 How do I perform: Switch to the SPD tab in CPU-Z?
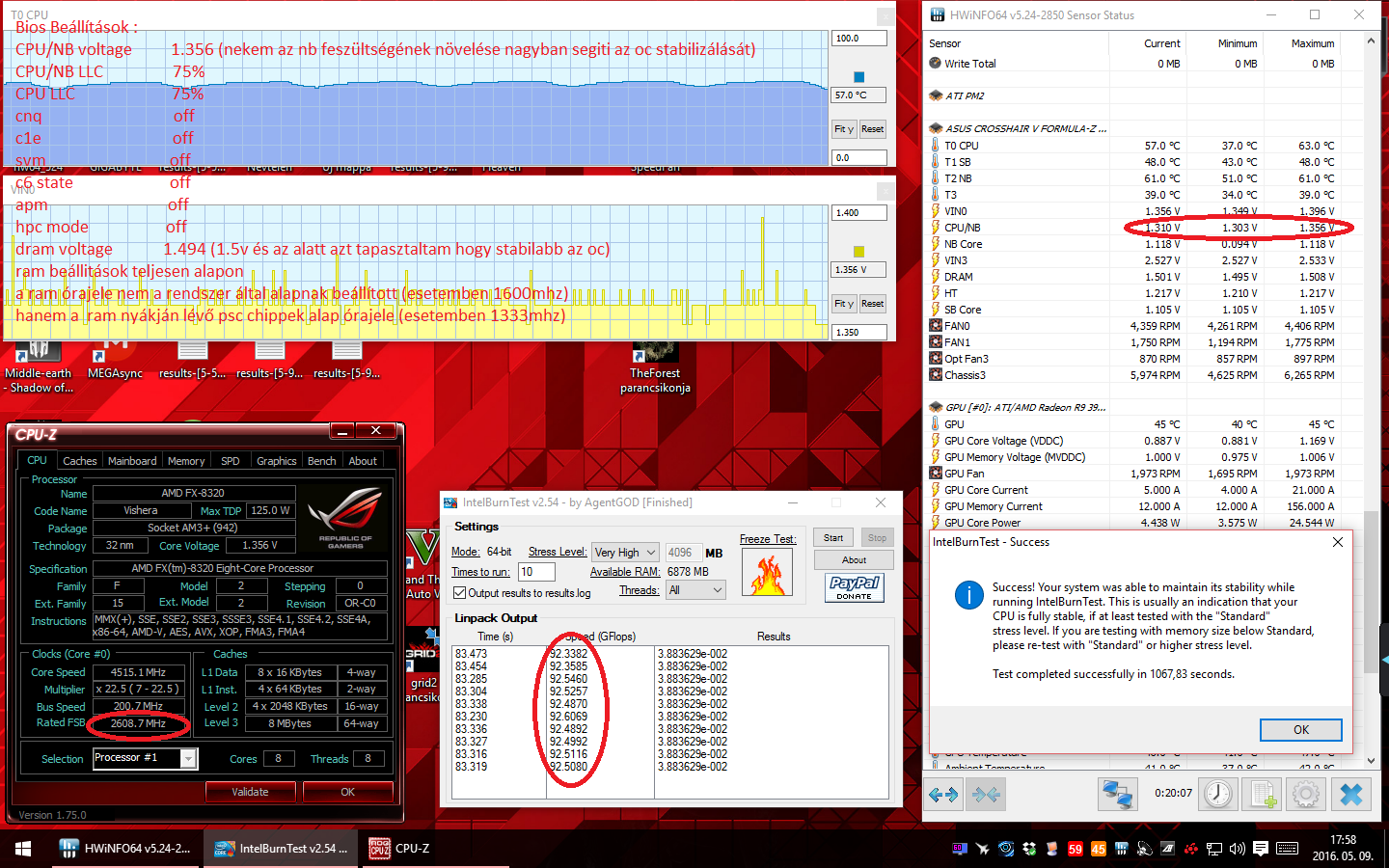pos(231,461)
